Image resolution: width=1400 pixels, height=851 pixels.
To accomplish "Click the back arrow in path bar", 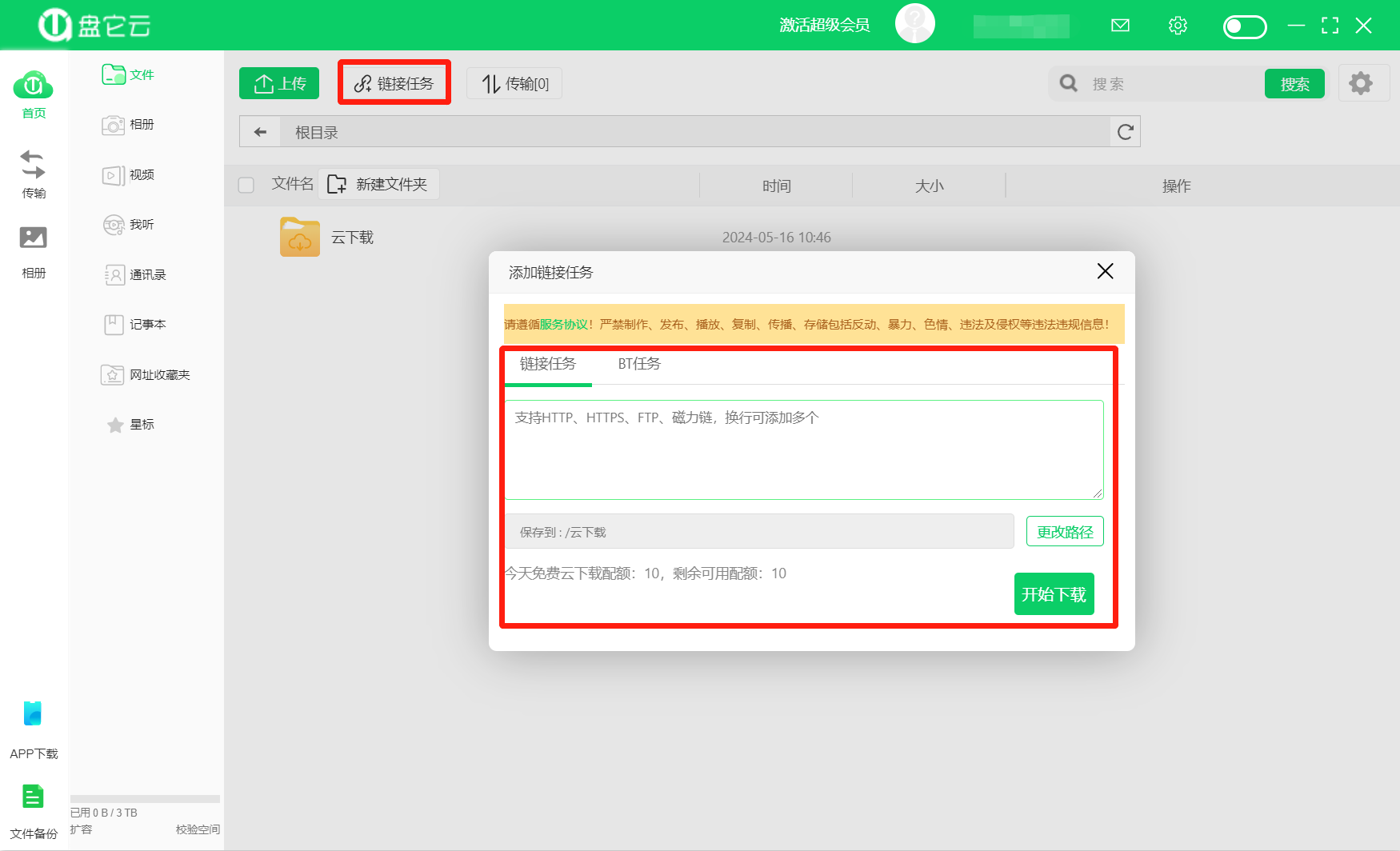I will tap(260, 132).
